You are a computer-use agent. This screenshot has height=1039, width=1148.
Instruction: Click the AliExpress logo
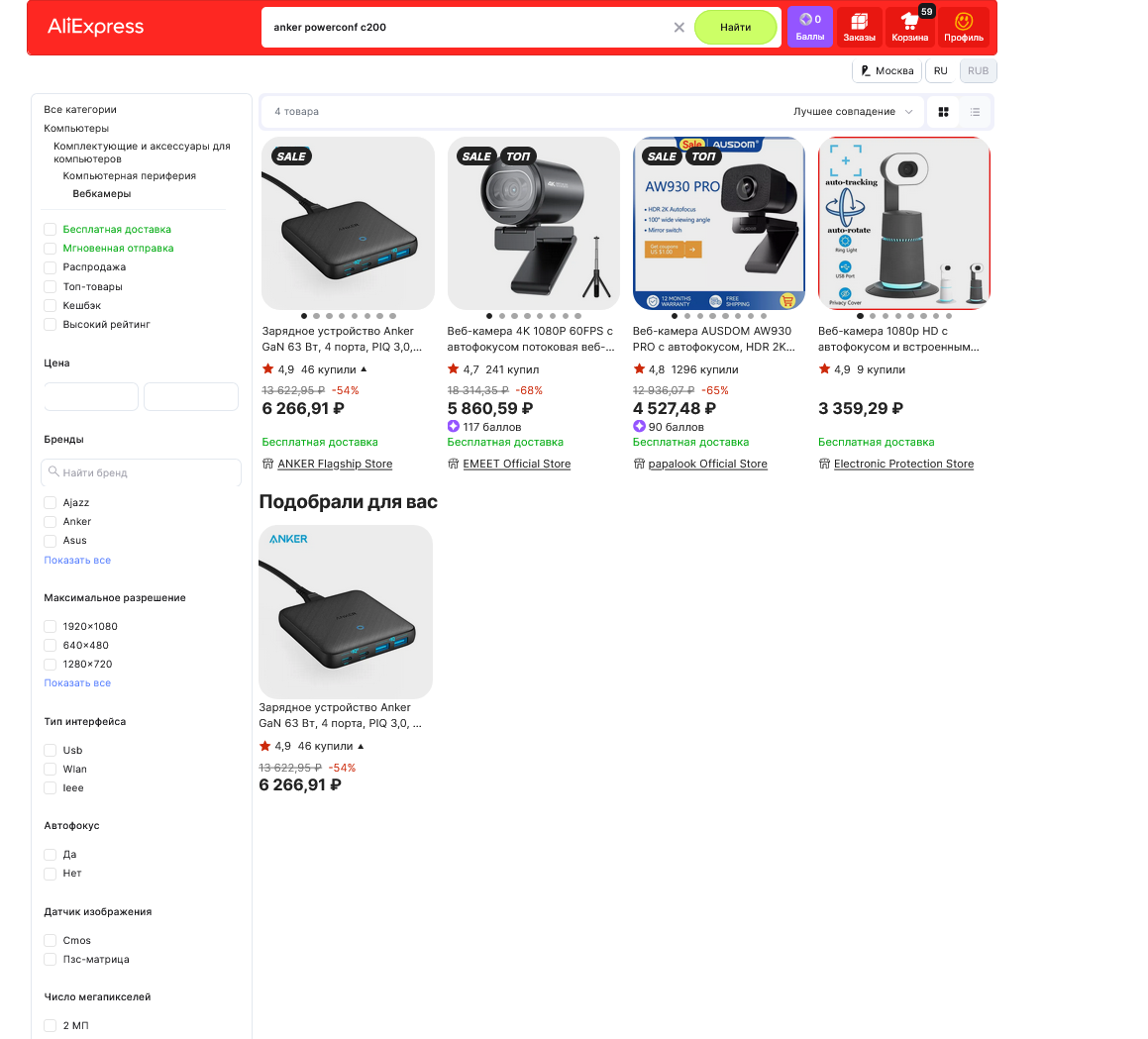point(96,27)
